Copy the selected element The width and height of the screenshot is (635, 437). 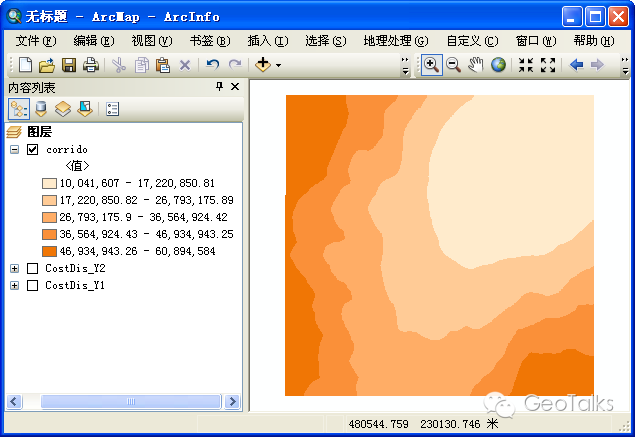coord(141,65)
